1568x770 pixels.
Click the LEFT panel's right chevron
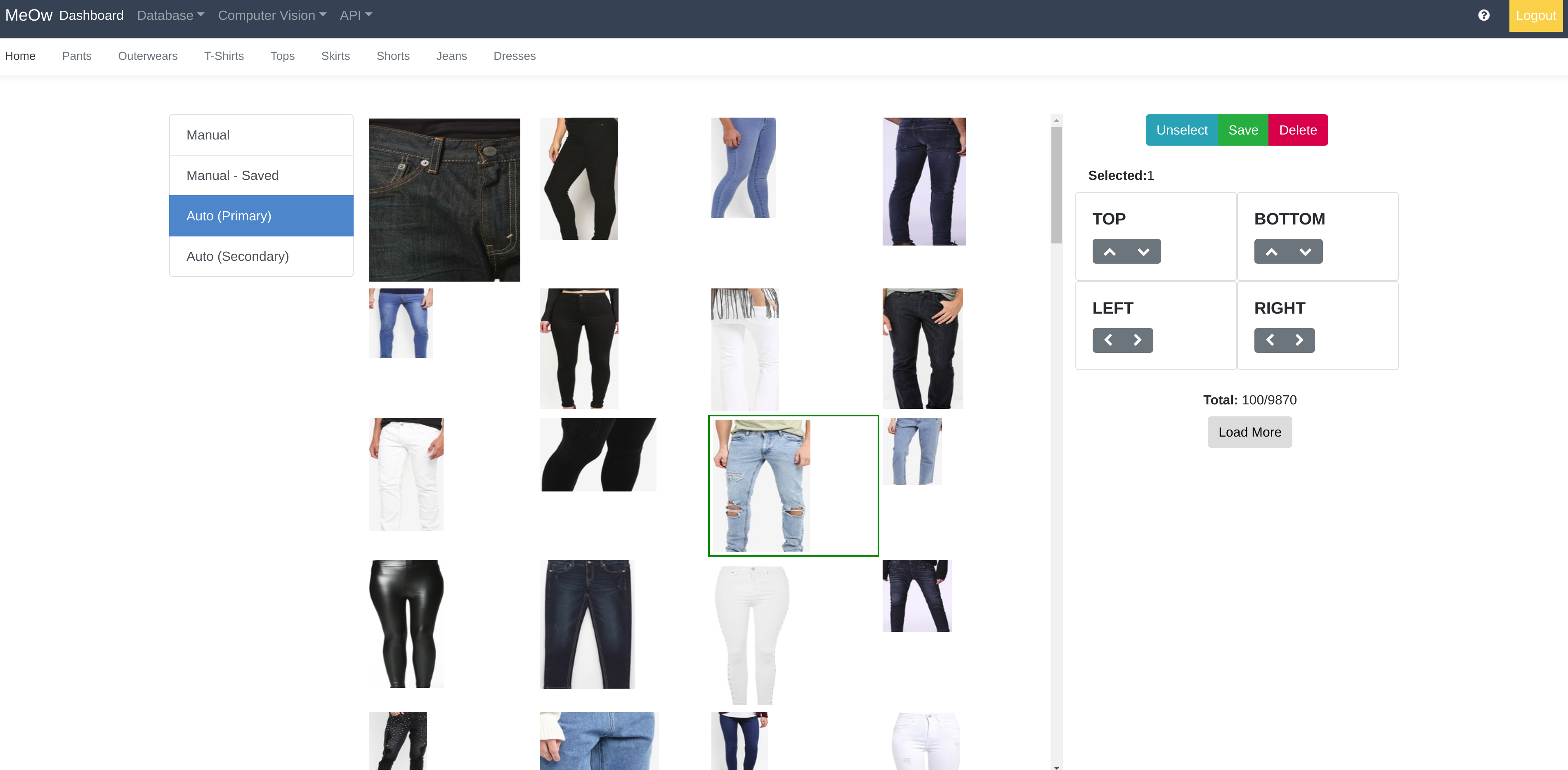coord(1137,340)
